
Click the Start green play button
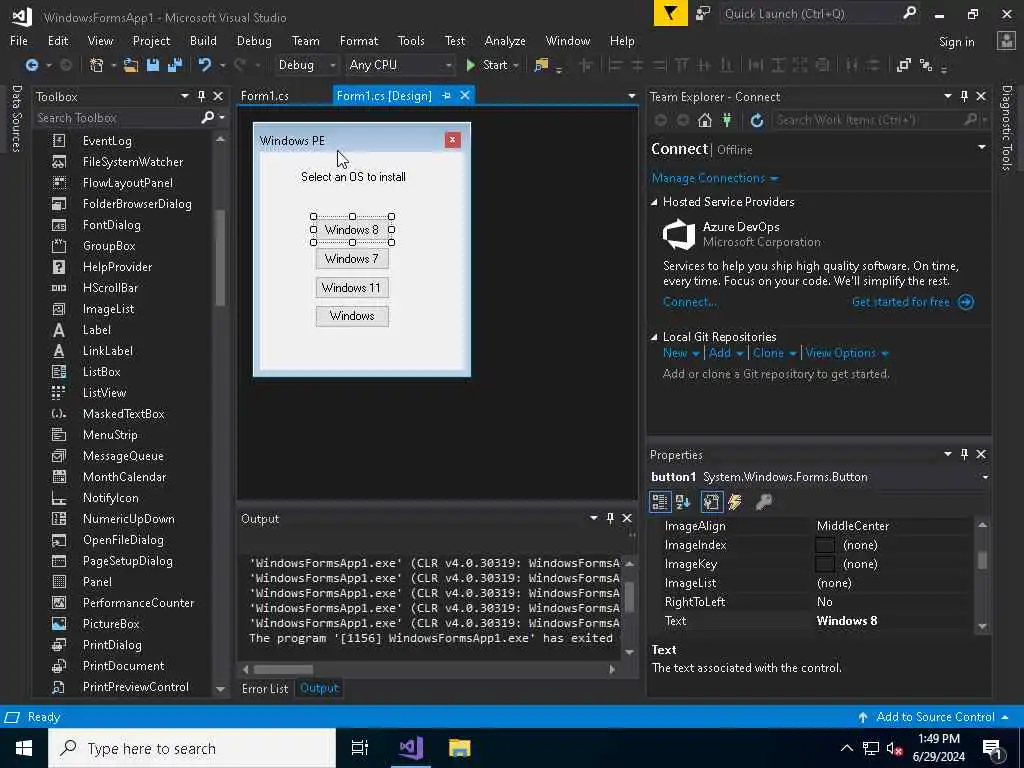[470, 65]
